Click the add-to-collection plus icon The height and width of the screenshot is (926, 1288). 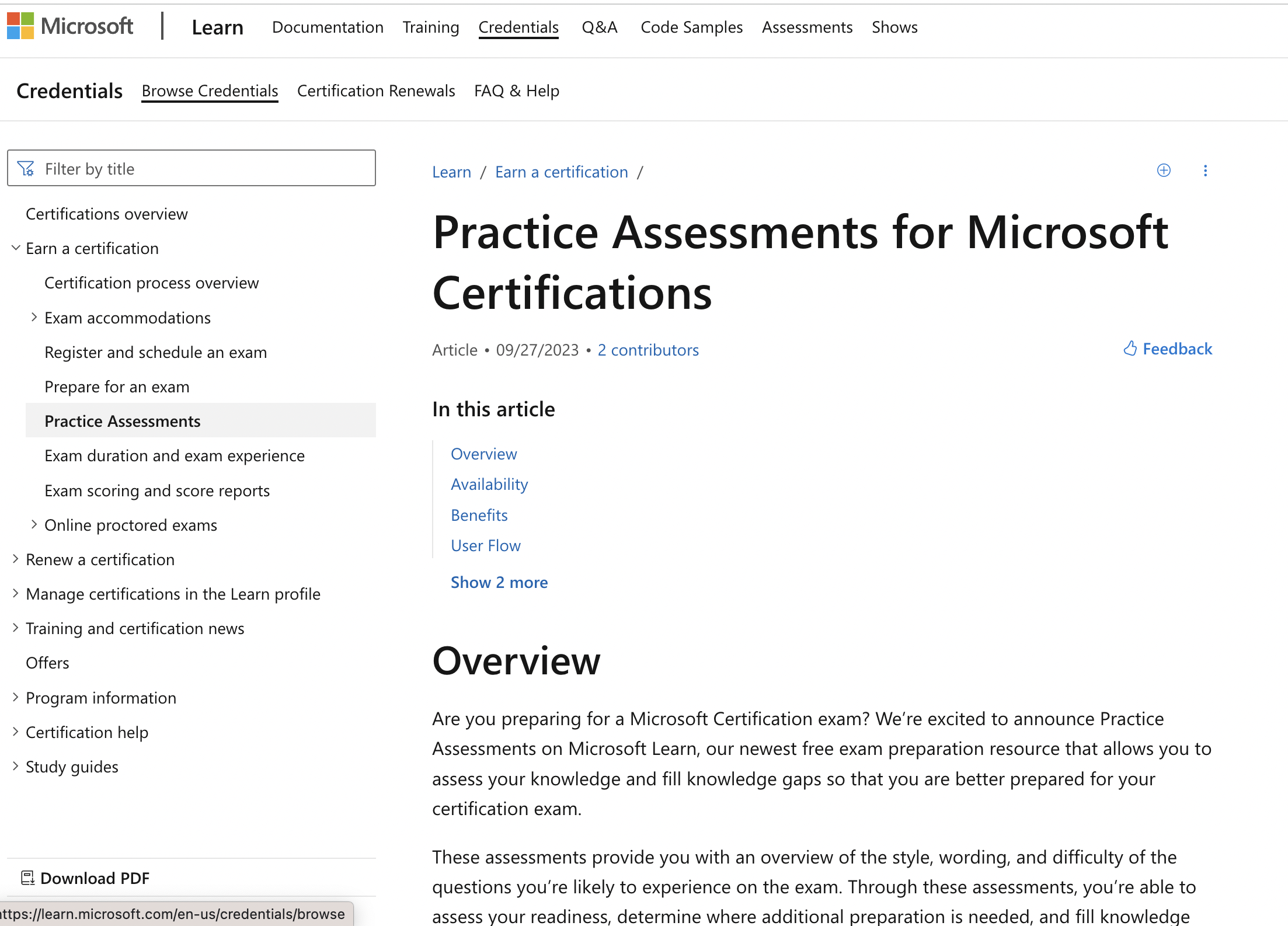pyautogui.click(x=1164, y=170)
